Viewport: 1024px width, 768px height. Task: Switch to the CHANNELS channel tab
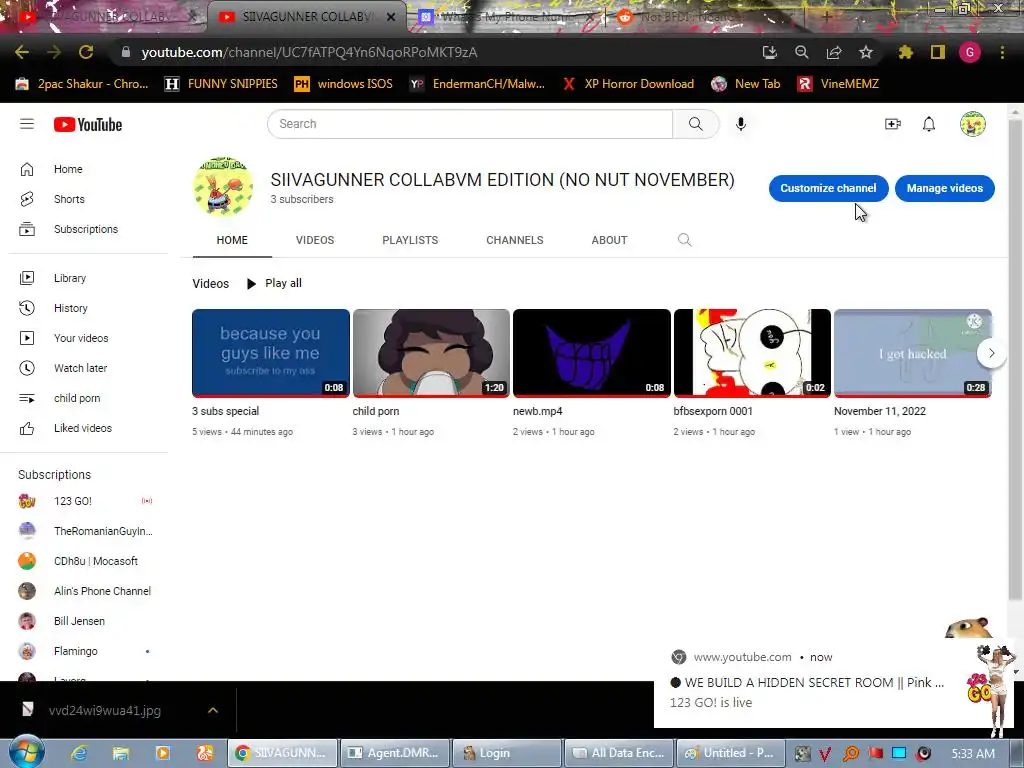click(x=515, y=240)
